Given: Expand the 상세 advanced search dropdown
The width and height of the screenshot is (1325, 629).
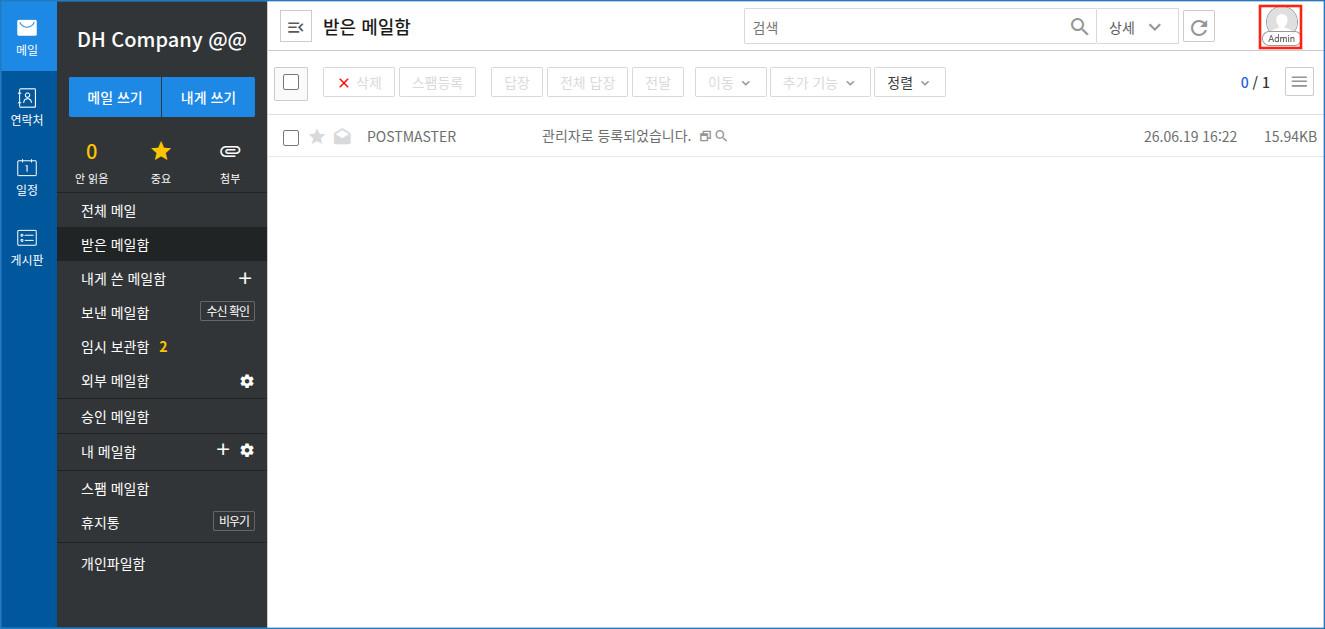Looking at the screenshot, I should click(1137, 27).
